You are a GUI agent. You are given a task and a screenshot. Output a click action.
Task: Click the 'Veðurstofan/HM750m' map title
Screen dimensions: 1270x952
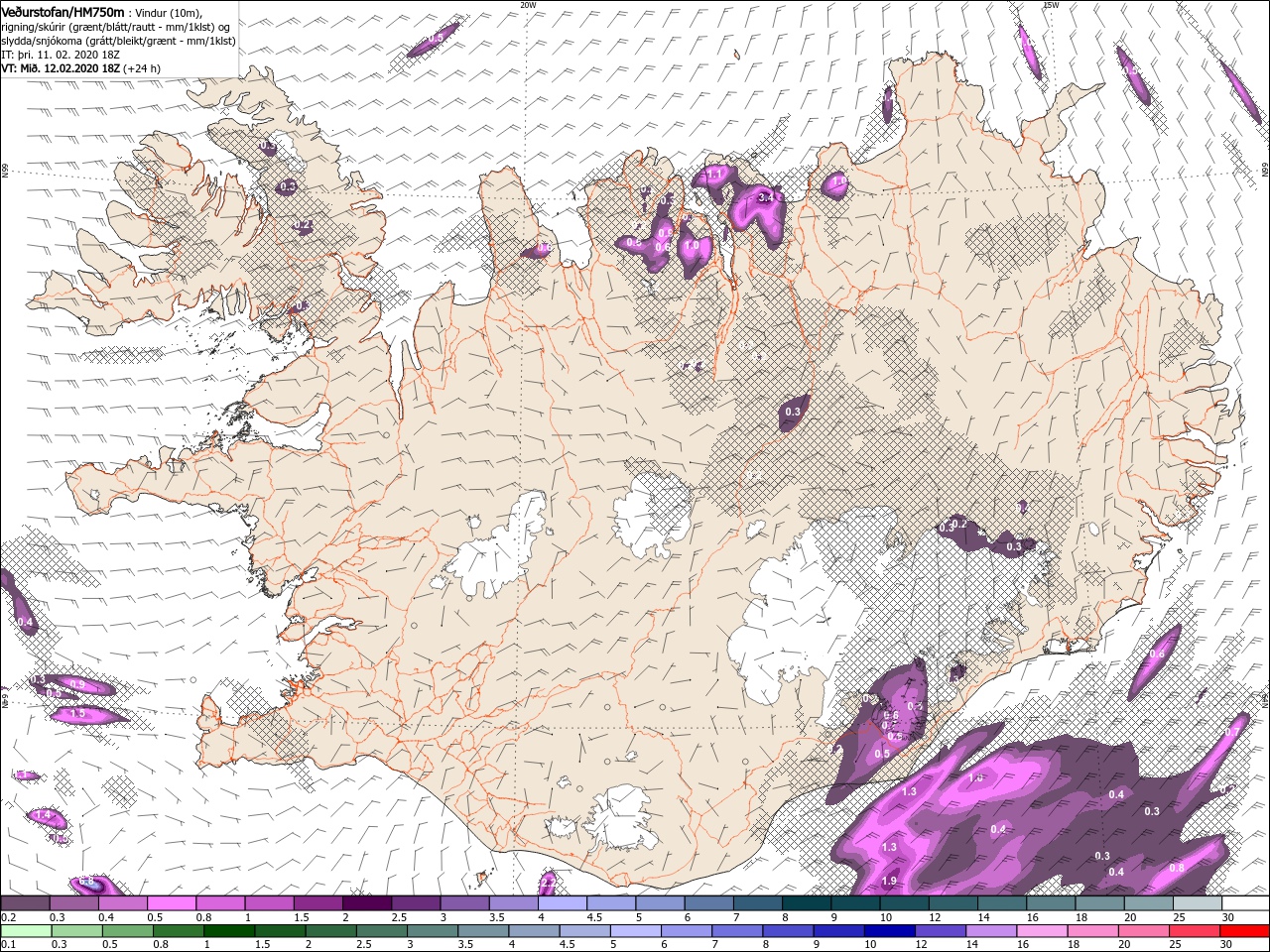pyautogui.click(x=63, y=12)
